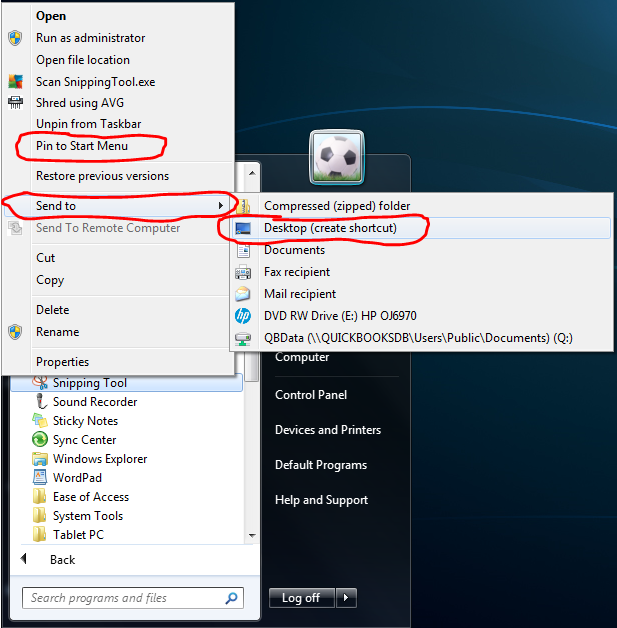This screenshot has height=628, width=617.
Task: Click the zipped folder icon in Send to submenu
Action: pos(243,206)
